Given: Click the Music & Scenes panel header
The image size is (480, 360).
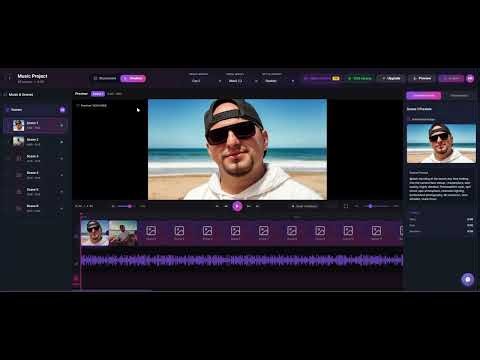Looking at the screenshot, I should (21, 95).
